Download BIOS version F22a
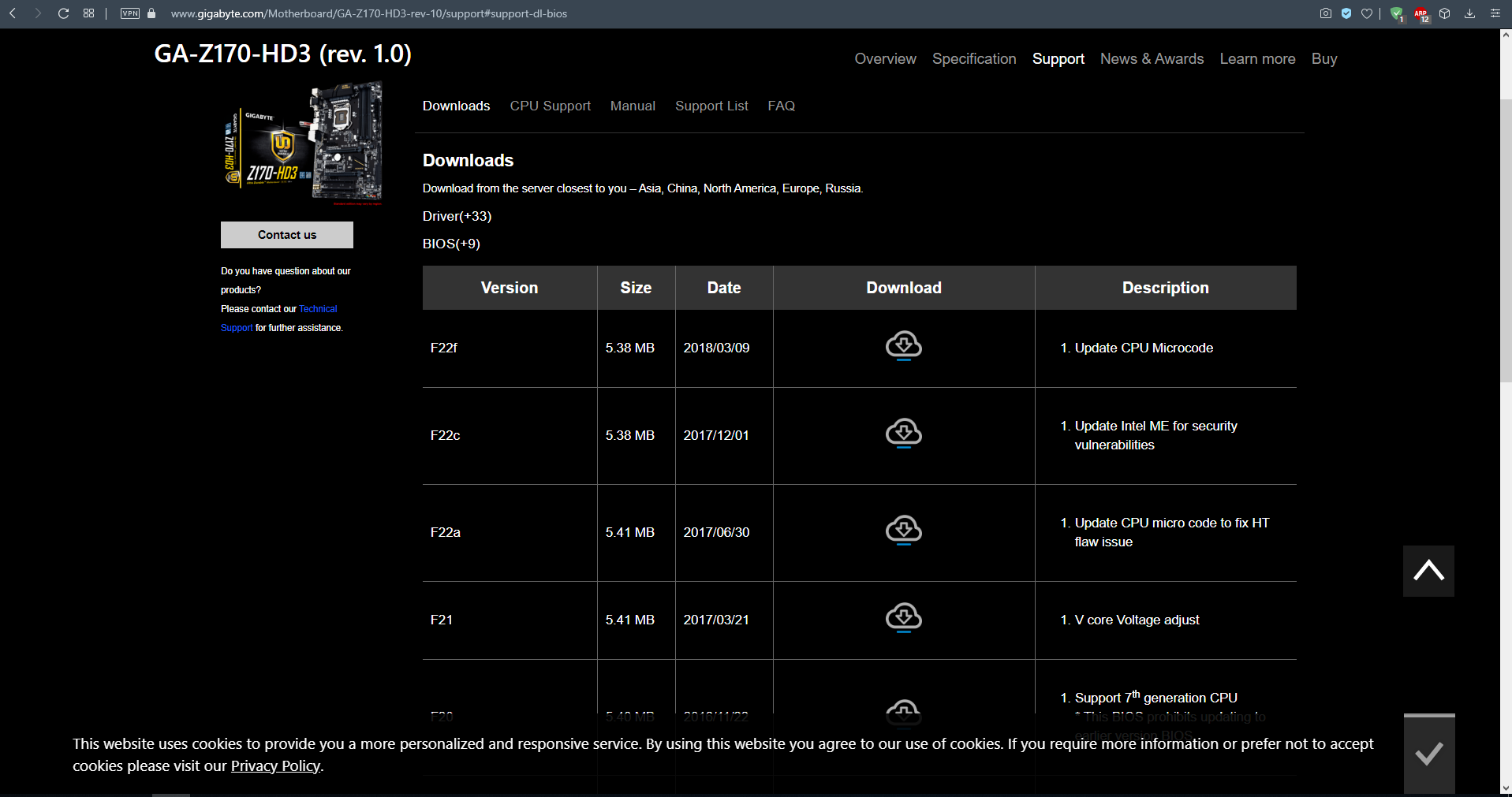Screen dimensions: 1512x797 (x=904, y=531)
